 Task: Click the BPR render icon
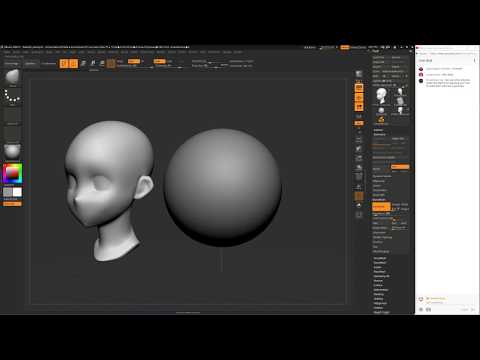pos(359,74)
